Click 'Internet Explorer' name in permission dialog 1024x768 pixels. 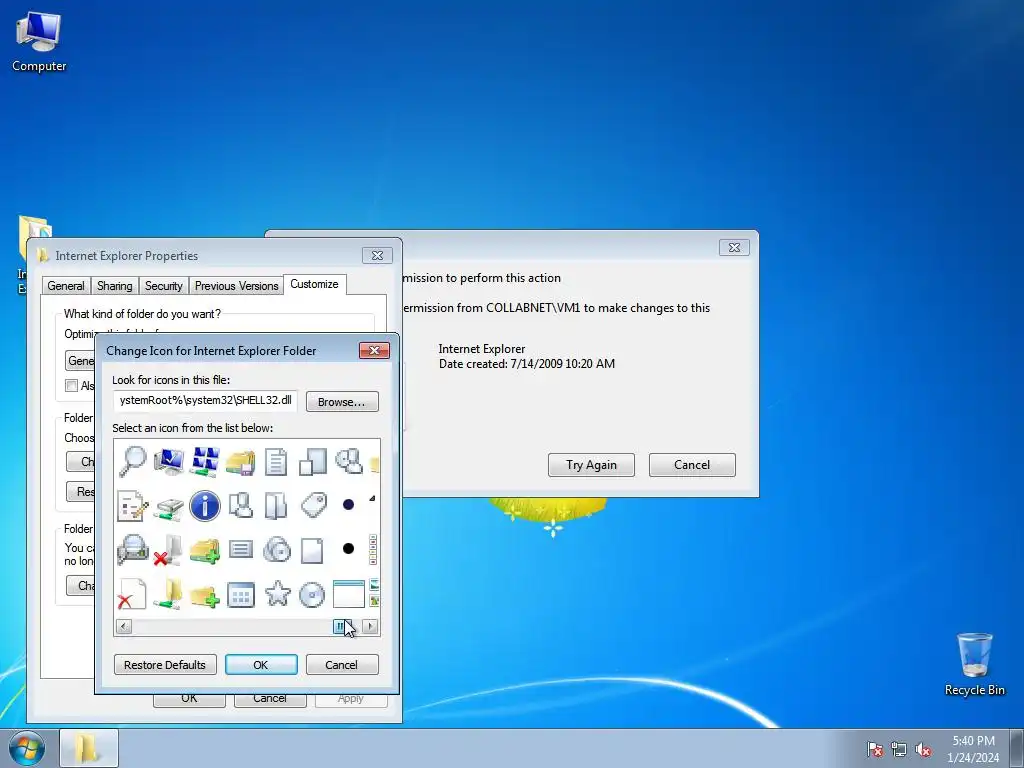482,349
